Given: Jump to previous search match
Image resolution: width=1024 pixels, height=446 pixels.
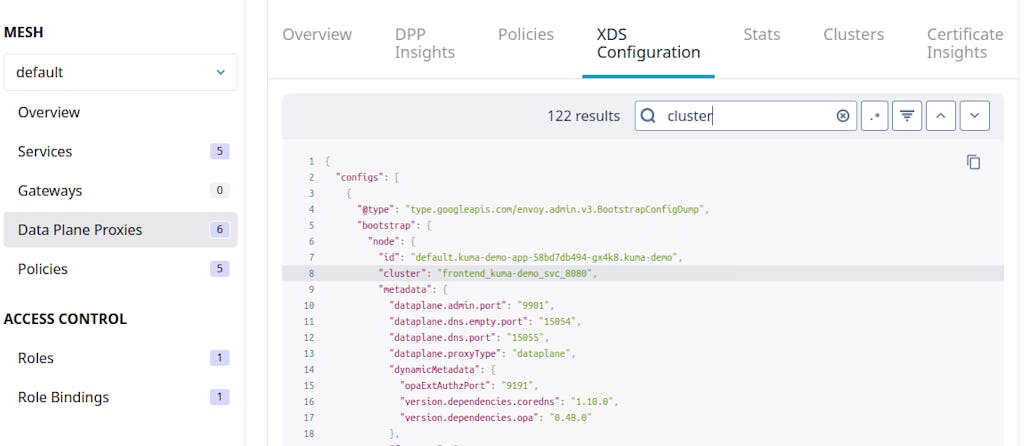Looking at the screenshot, I should (x=940, y=116).
